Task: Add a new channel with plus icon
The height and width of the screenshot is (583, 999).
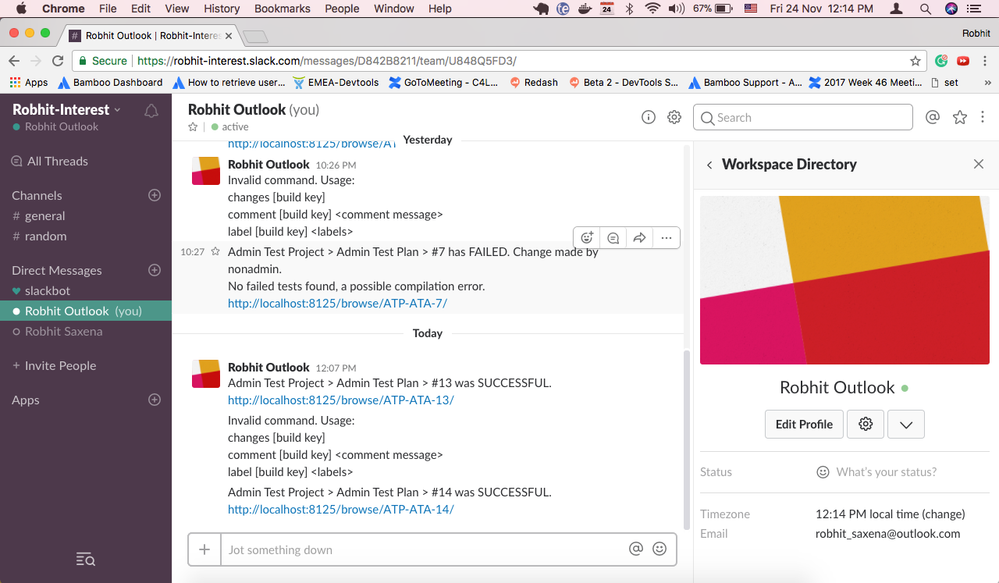Action: (x=154, y=195)
